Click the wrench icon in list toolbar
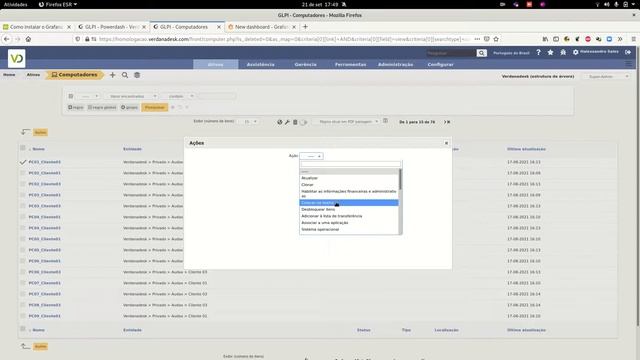The image size is (640, 360). [x=287, y=122]
